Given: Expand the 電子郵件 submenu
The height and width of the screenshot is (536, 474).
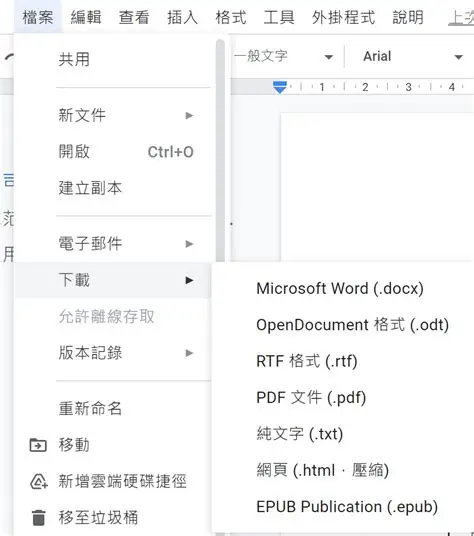Looking at the screenshot, I should coord(113,244).
